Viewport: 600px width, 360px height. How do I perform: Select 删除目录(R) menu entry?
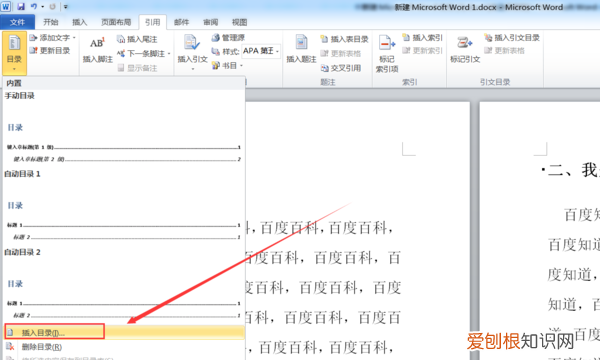pos(124,347)
